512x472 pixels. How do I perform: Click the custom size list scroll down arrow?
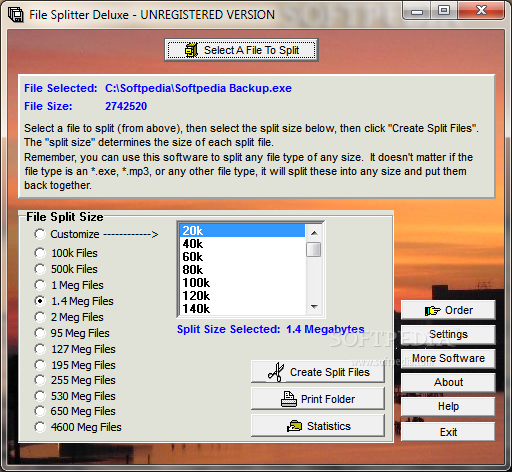(314, 306)
